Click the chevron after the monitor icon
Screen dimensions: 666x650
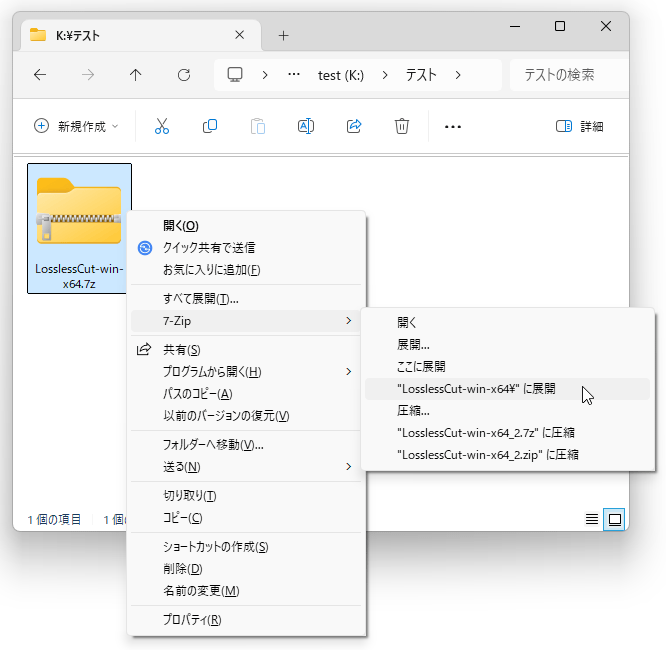pos(265,75)
